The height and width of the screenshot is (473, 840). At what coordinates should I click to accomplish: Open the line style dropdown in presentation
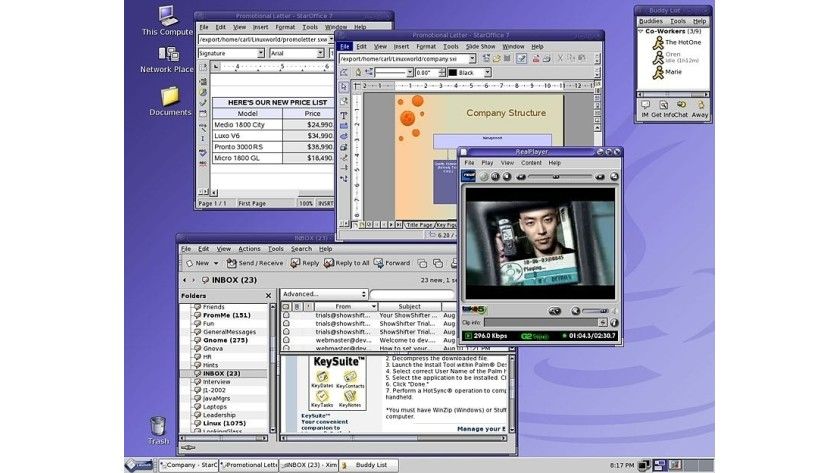click(x=410, y=72)
